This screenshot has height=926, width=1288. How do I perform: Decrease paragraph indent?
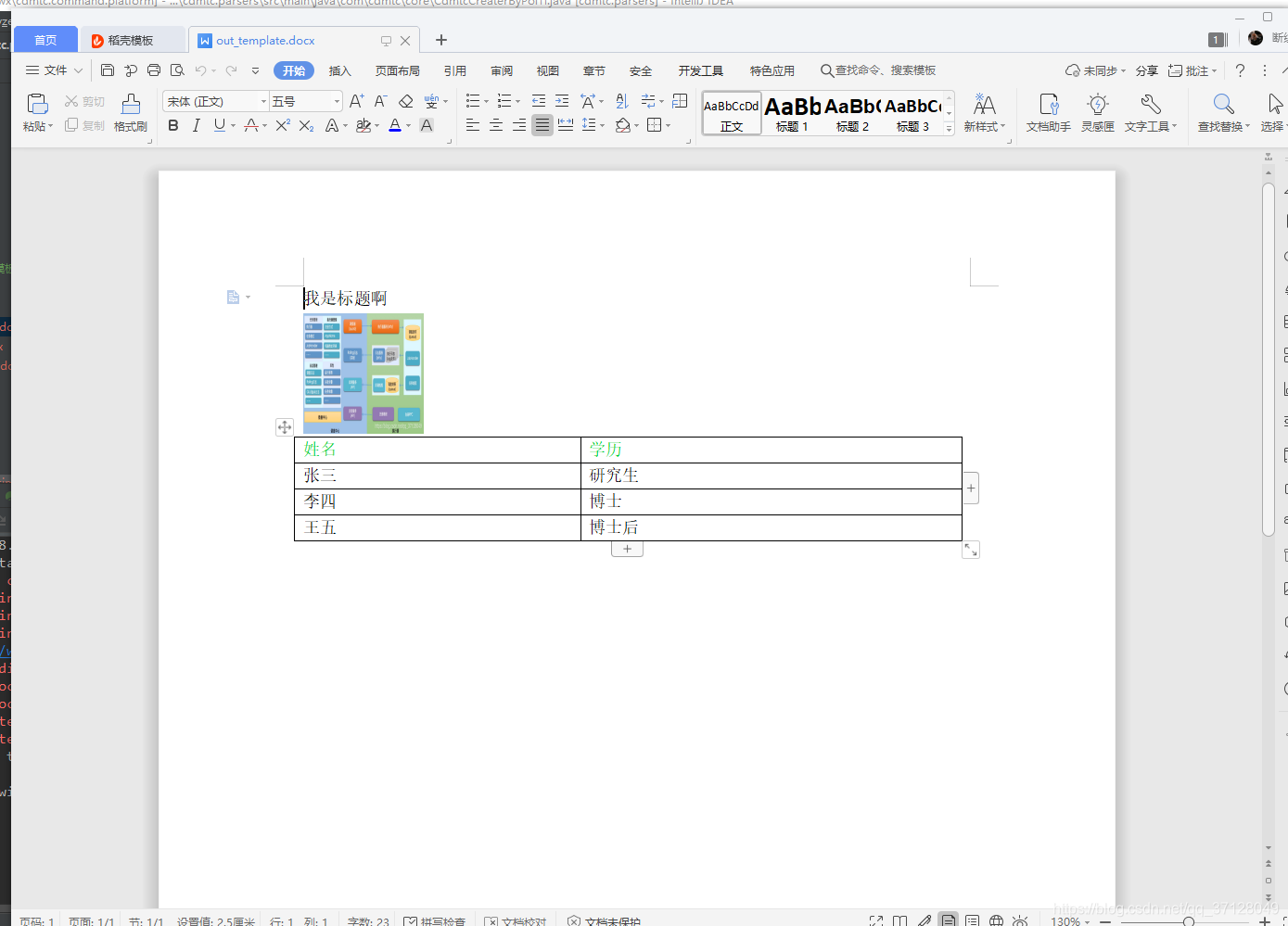pos(539,101)
